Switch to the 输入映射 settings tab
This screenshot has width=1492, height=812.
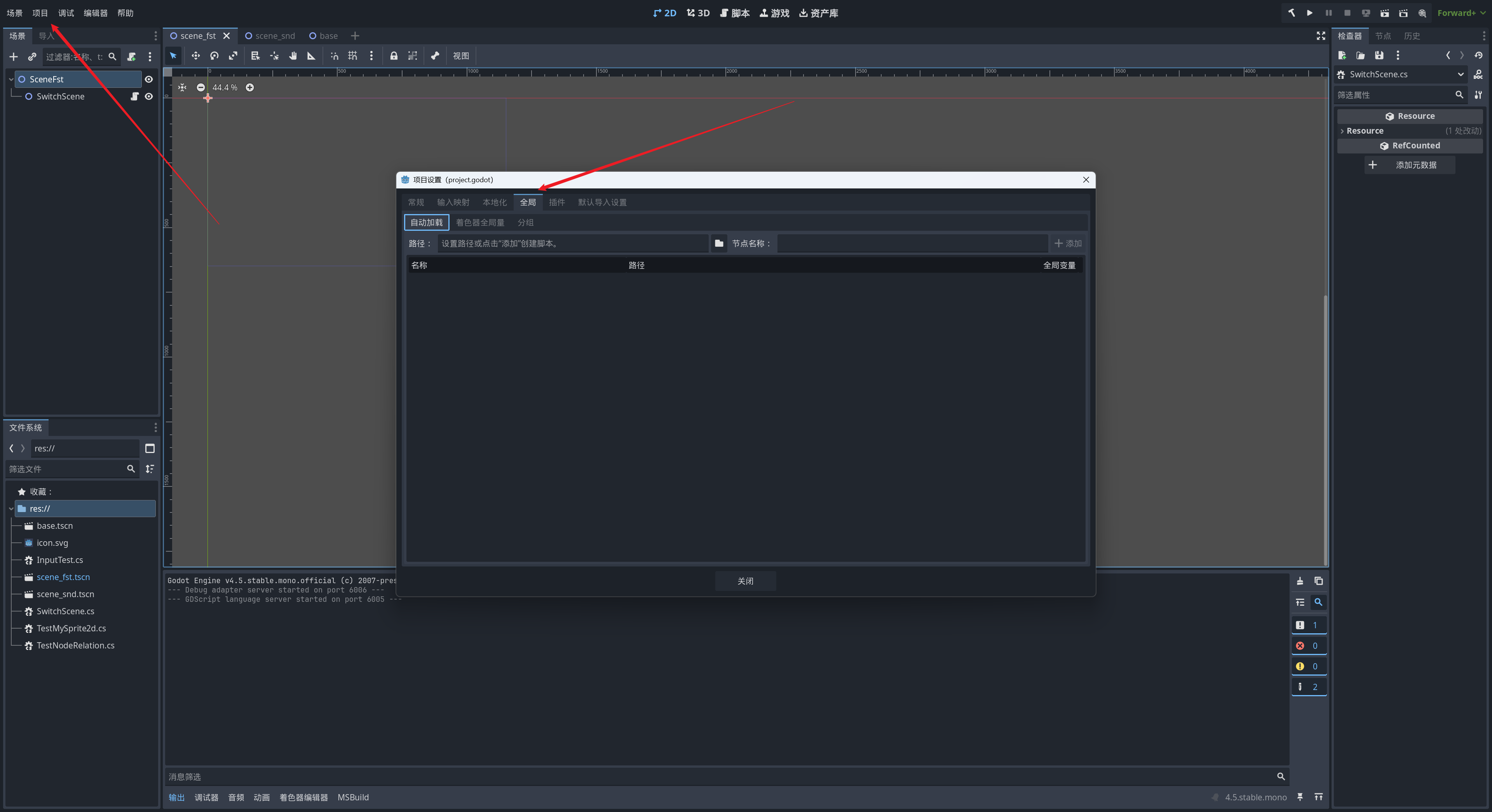tap(453, 202)
